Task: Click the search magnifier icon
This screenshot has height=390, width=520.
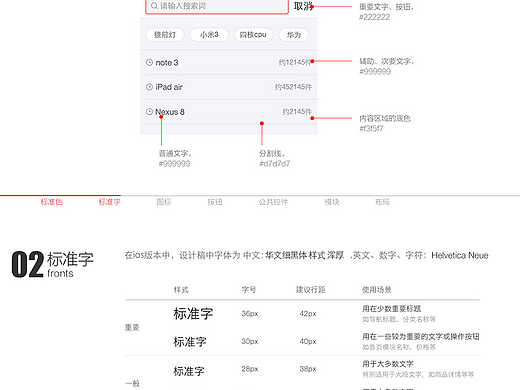Action: (154, 6)
